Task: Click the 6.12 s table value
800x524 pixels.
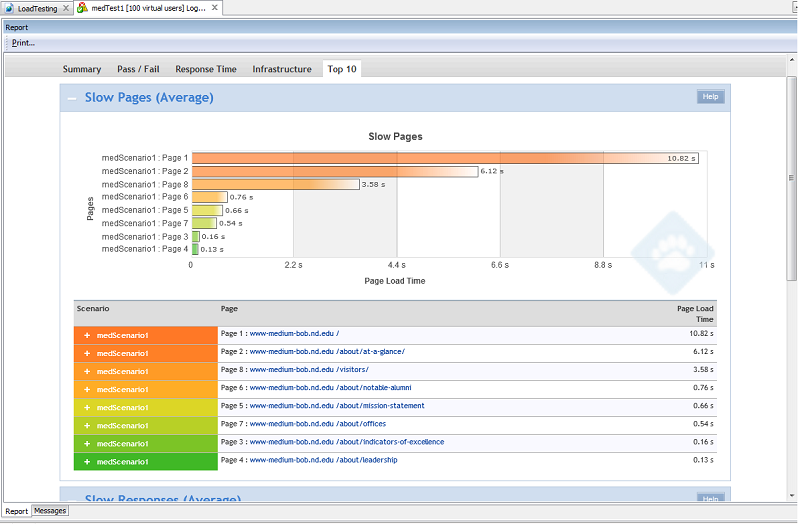Action: click(x=703, y=352)
